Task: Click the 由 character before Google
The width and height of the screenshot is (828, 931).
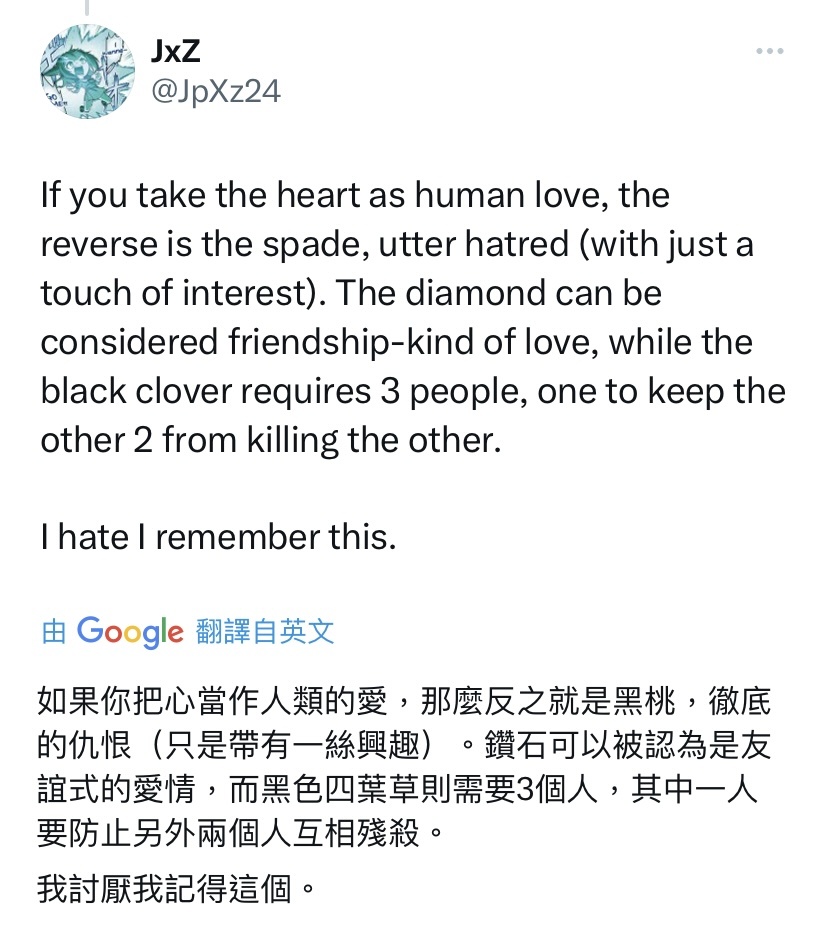Action: (x=53, y=632)
